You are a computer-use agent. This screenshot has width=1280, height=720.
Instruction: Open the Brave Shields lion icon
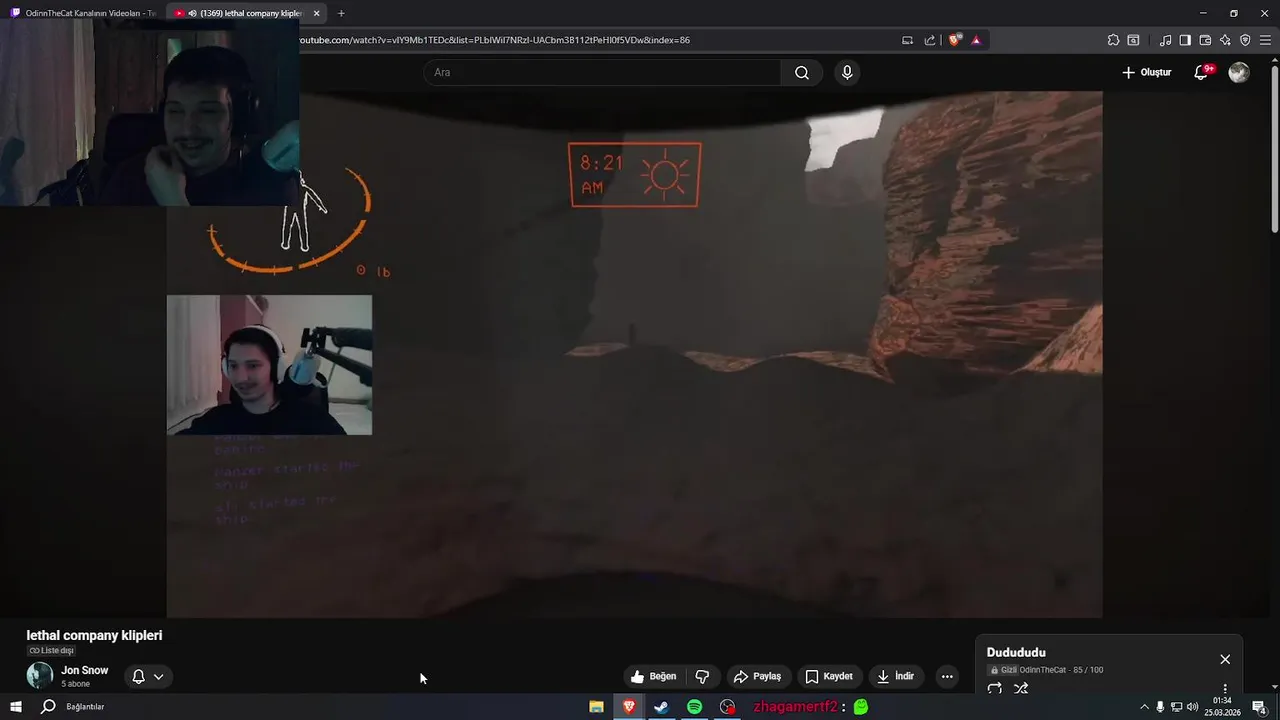coord(955,40)
